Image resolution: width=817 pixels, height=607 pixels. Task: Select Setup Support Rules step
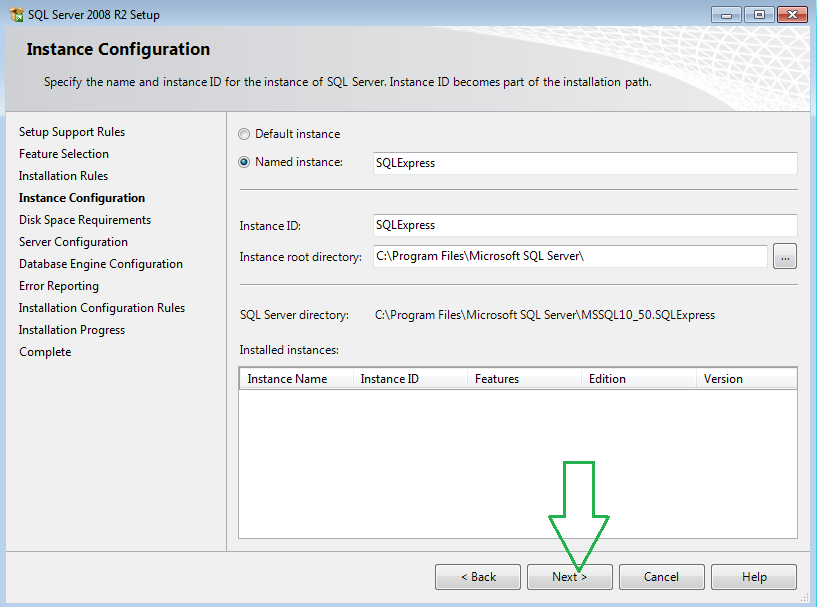pos(72,132)
